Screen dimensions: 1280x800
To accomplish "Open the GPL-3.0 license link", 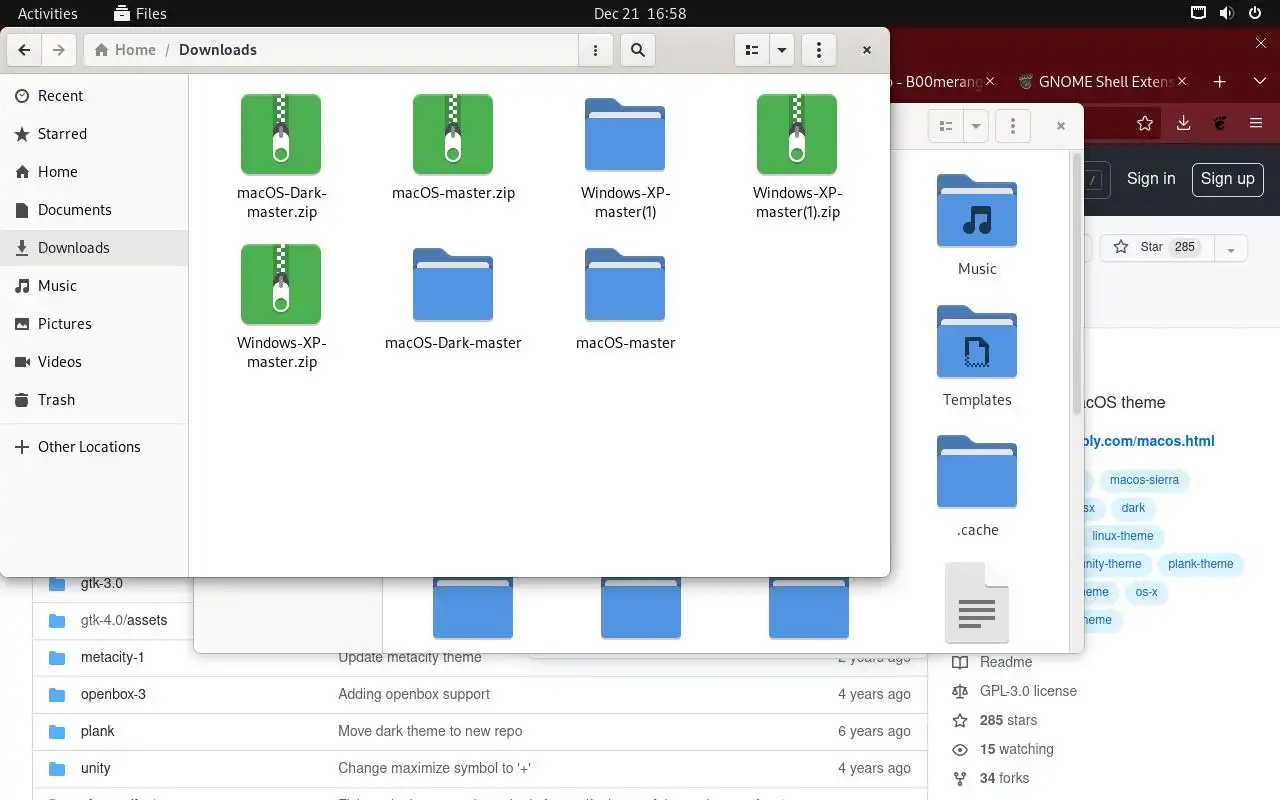I will [1028, 691].
